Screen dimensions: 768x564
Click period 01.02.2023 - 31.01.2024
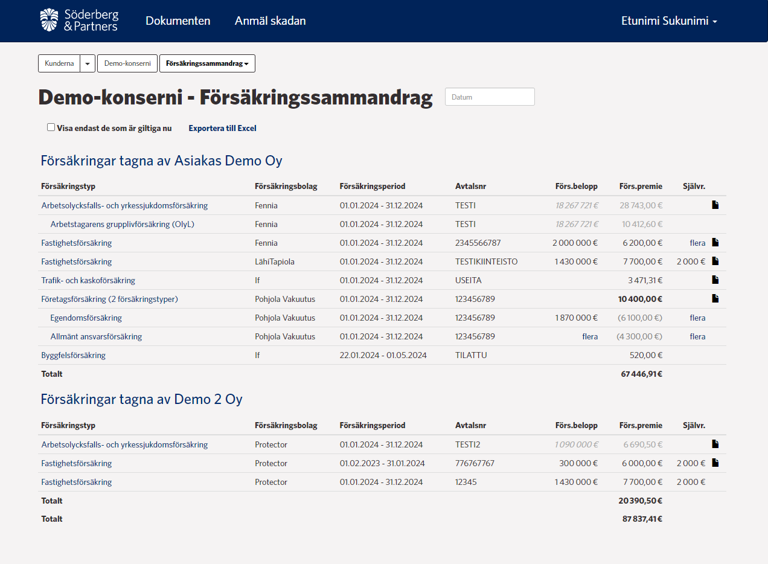pyautogui.click(x=382, y=463)
